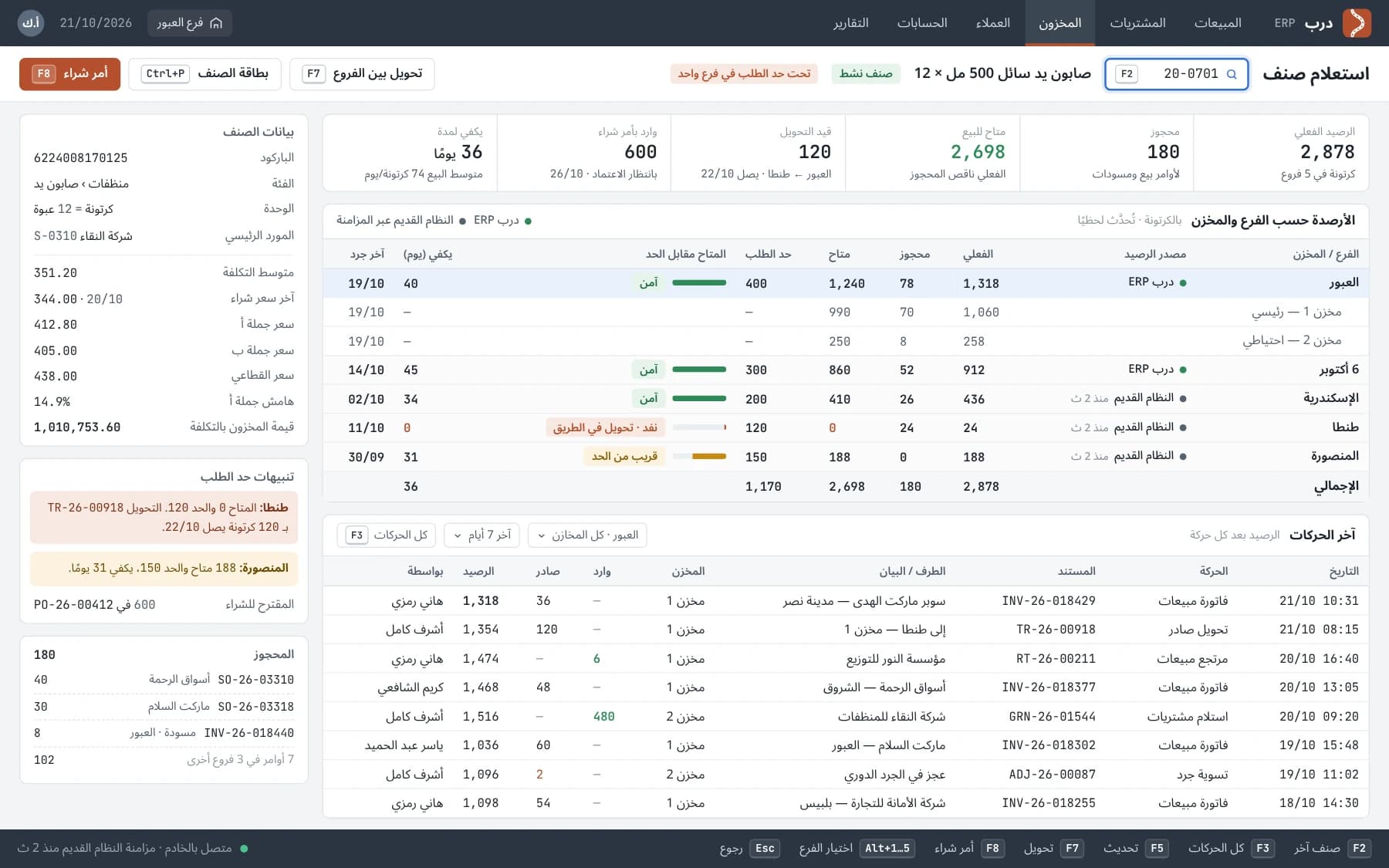This screenshot has height=868, width=1389.
Task: Open the المبيعات menu
Action: (1218, 23)
